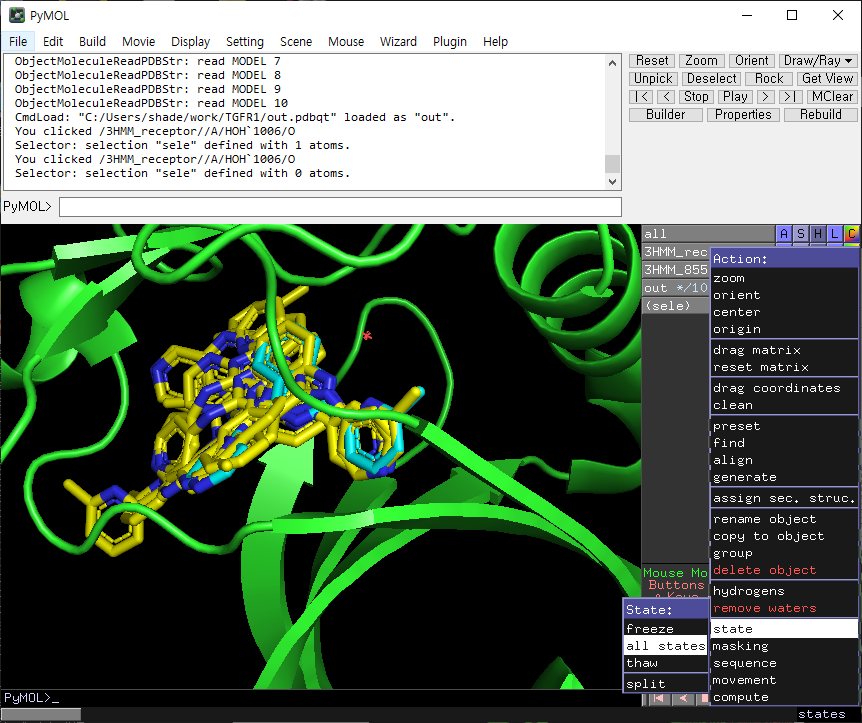862x723 pixels.
Task: Expand the align submenu in Action menu
Action: pos(784,460)
